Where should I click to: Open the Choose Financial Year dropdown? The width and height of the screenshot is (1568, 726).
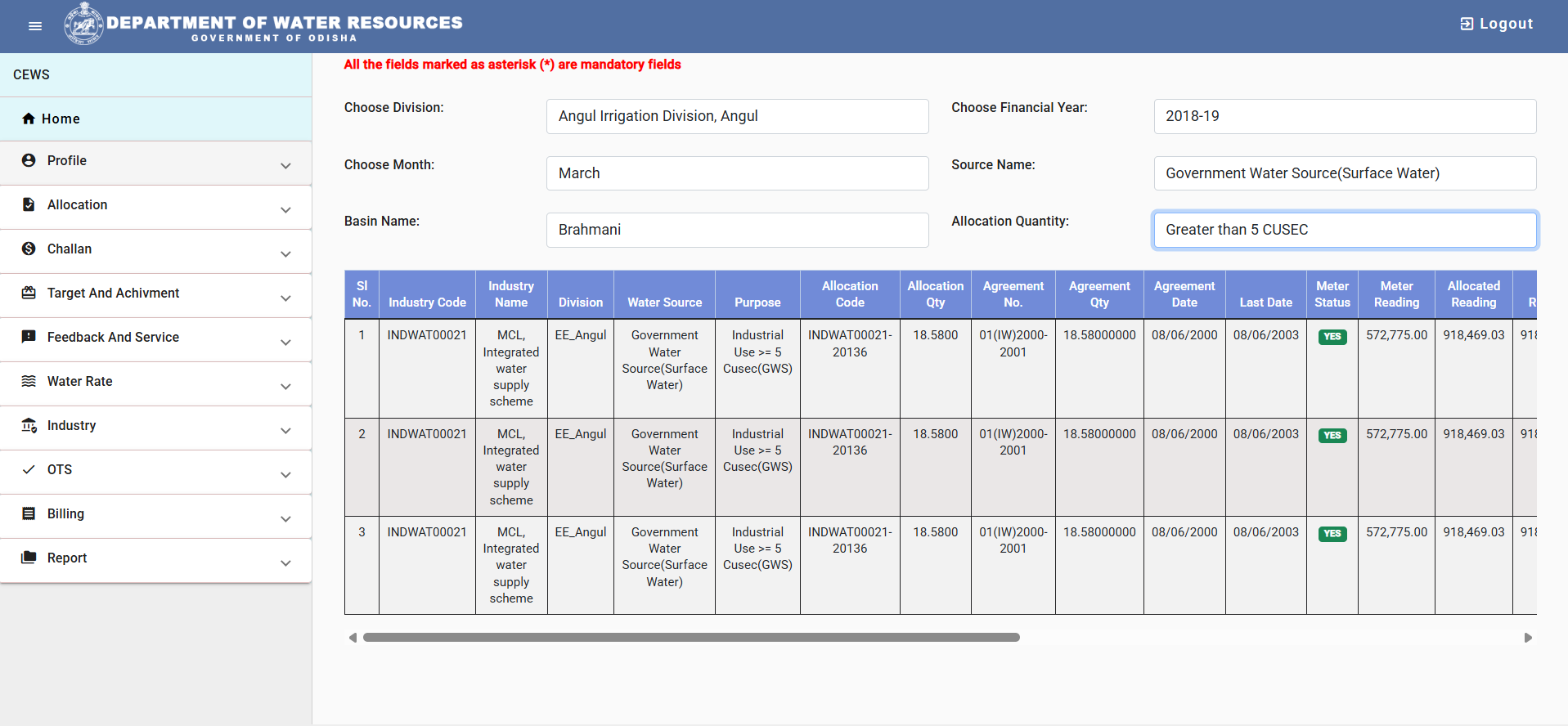[1345, 116]
